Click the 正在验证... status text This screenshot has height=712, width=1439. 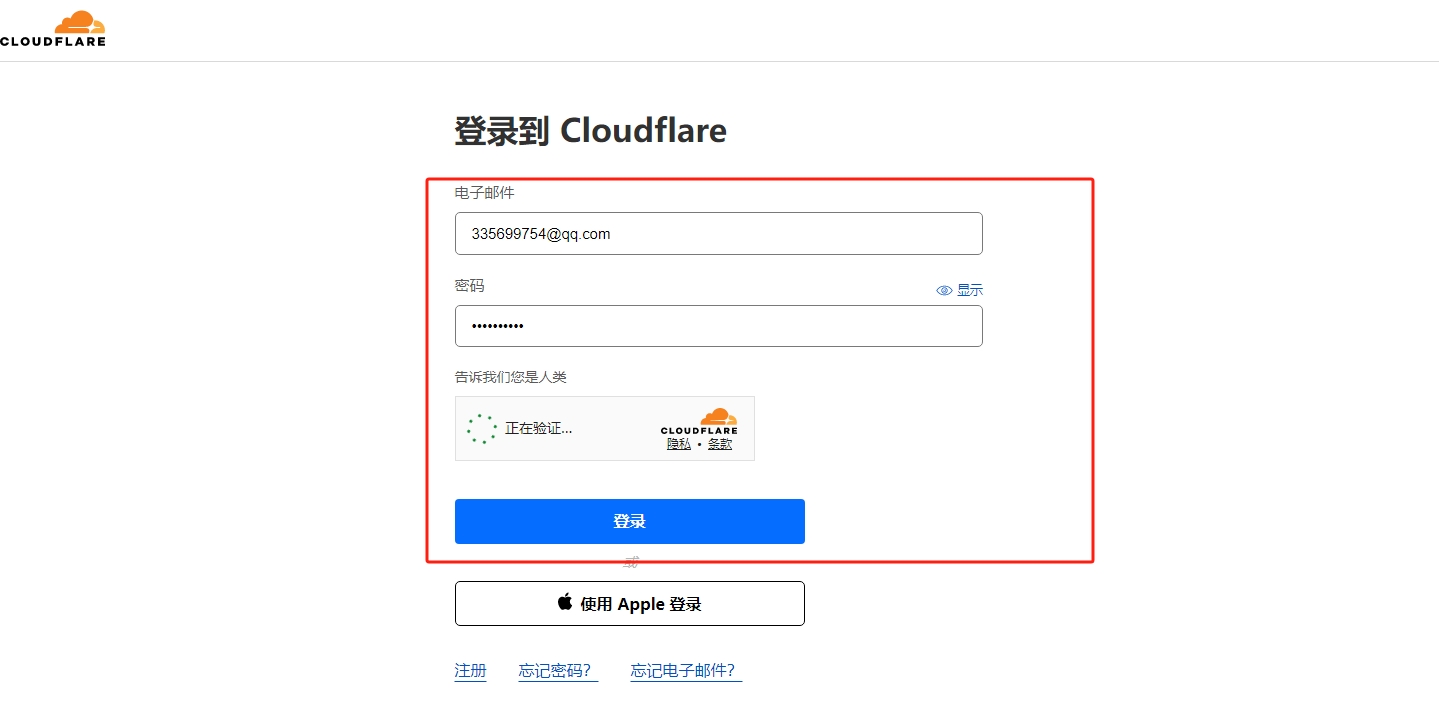[538, 428]
